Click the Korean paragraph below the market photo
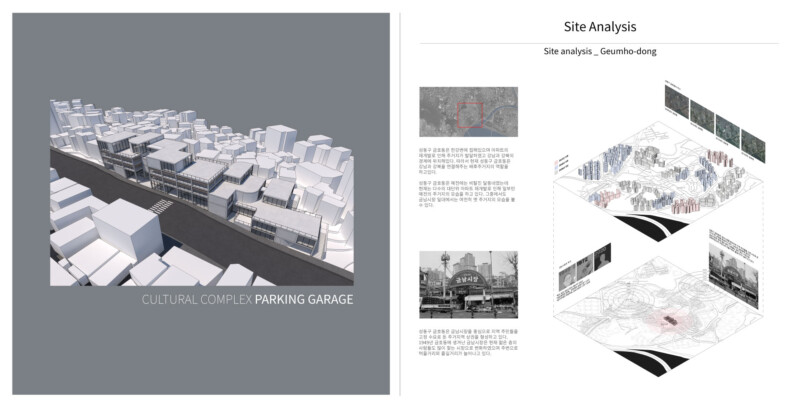This screenshot has height=408, width=800. [468, 345]
